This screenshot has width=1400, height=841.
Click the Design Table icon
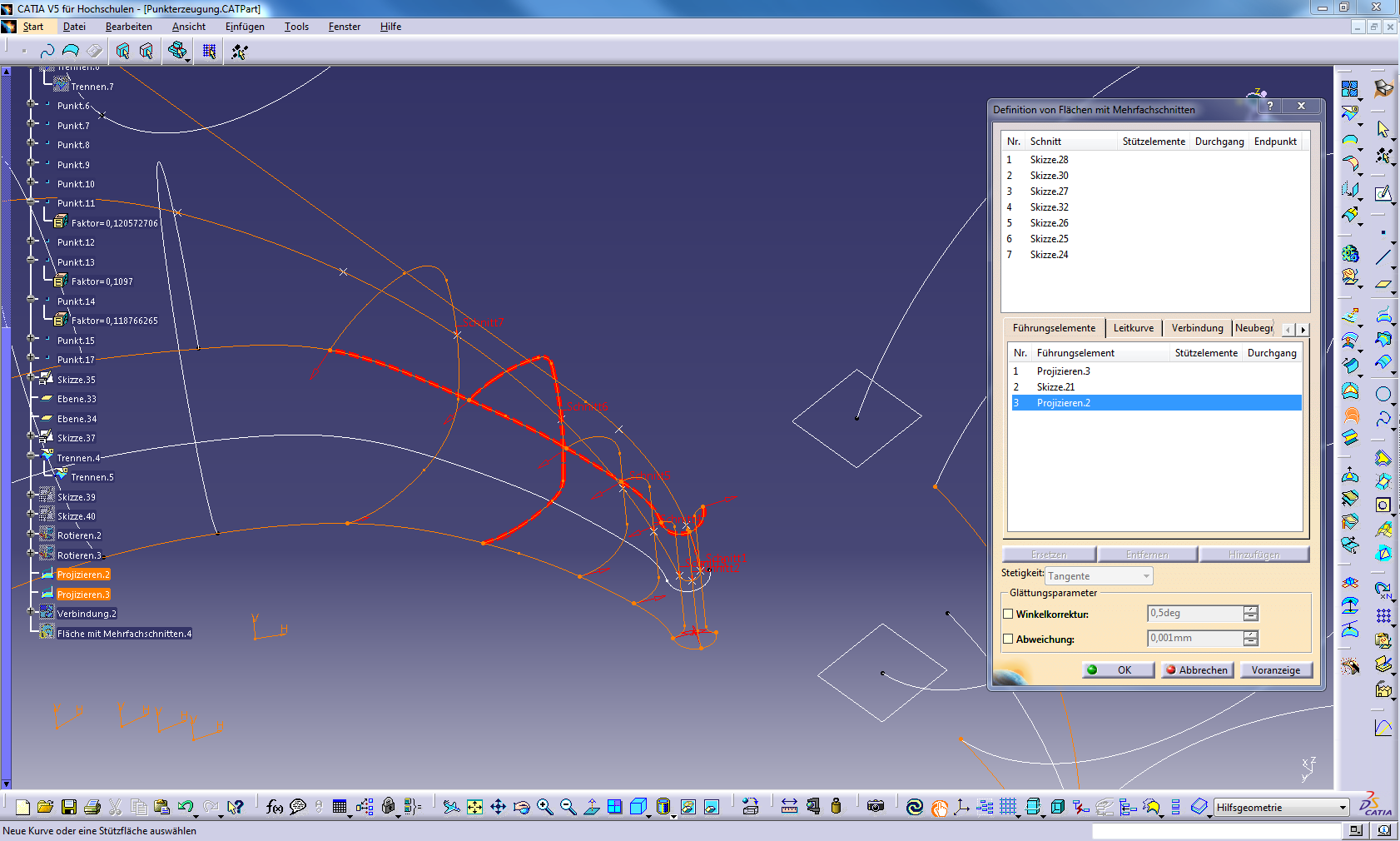pos(340,807)
